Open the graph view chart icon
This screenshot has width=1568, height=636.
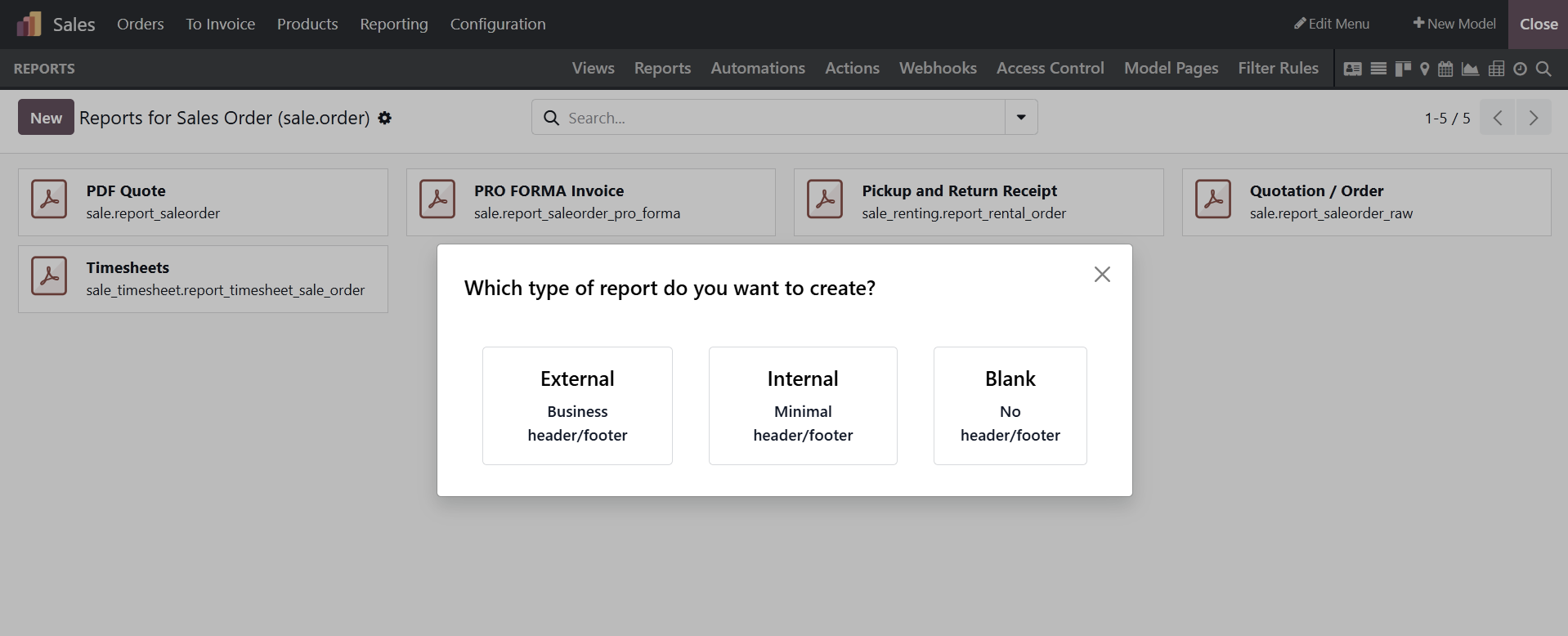1470,69
